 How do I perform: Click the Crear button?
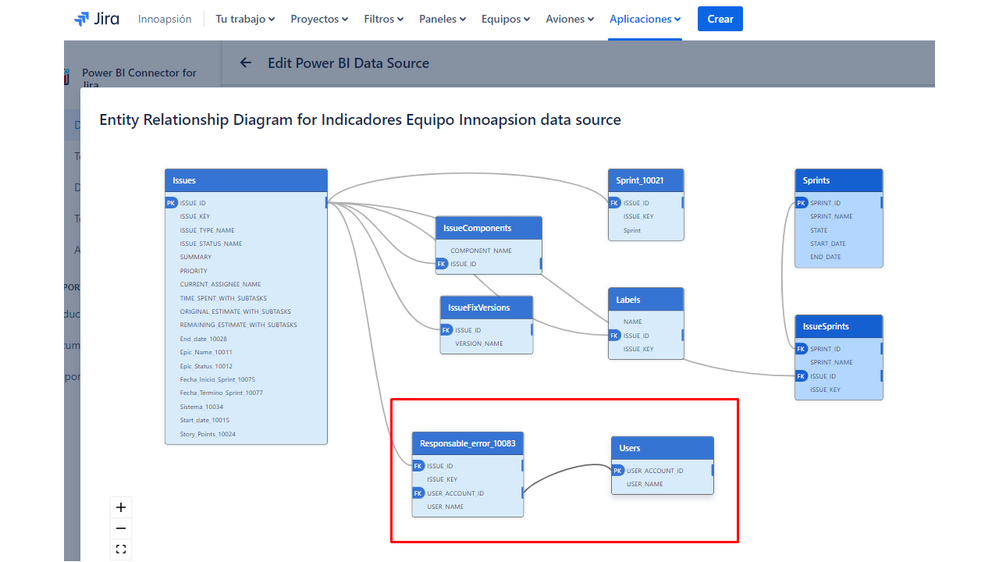click(x=720, y=19)
